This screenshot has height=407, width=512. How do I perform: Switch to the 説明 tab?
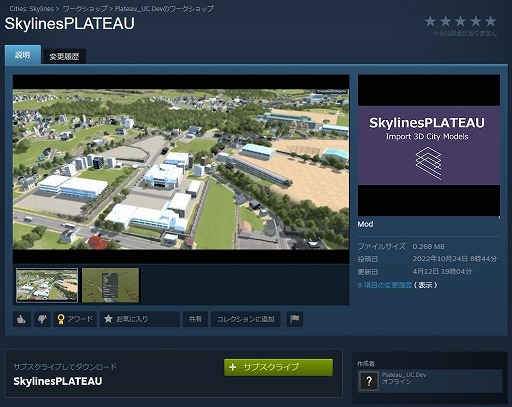click(23, 55)
